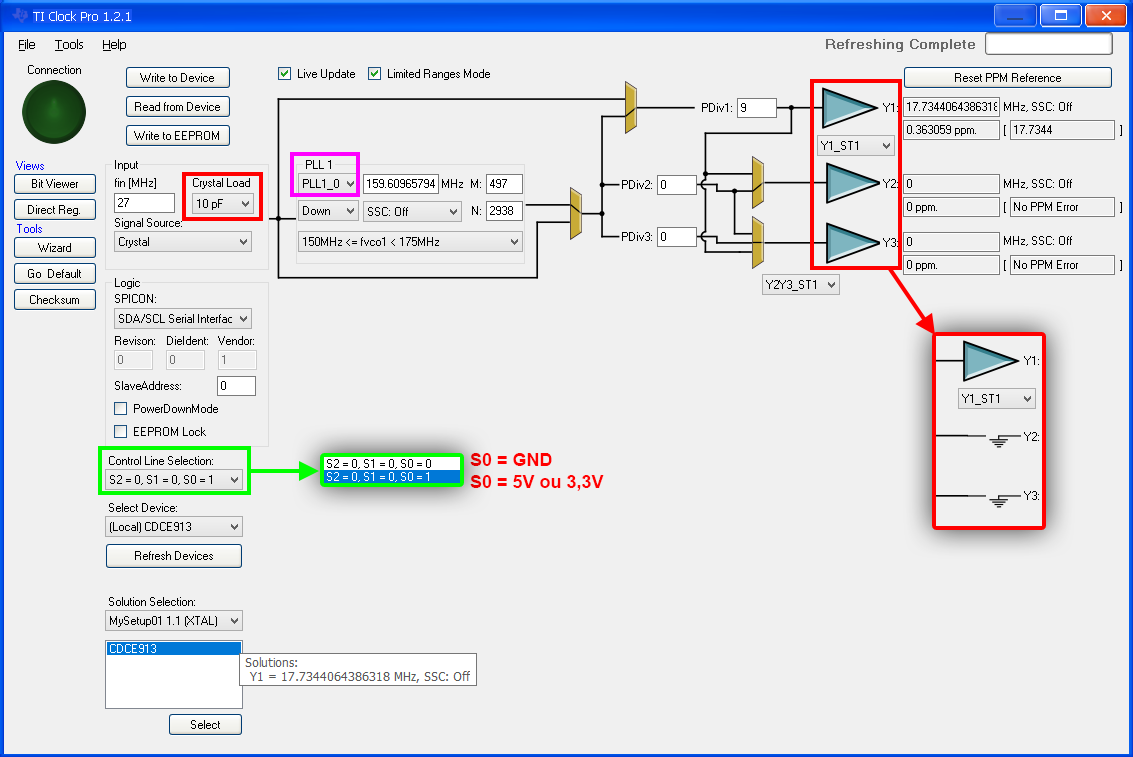Image resolution: width=1133 pixels, height=757 pixels.
Task: Open the fvco1 frequency range dropdown
Action: point(410,242)
